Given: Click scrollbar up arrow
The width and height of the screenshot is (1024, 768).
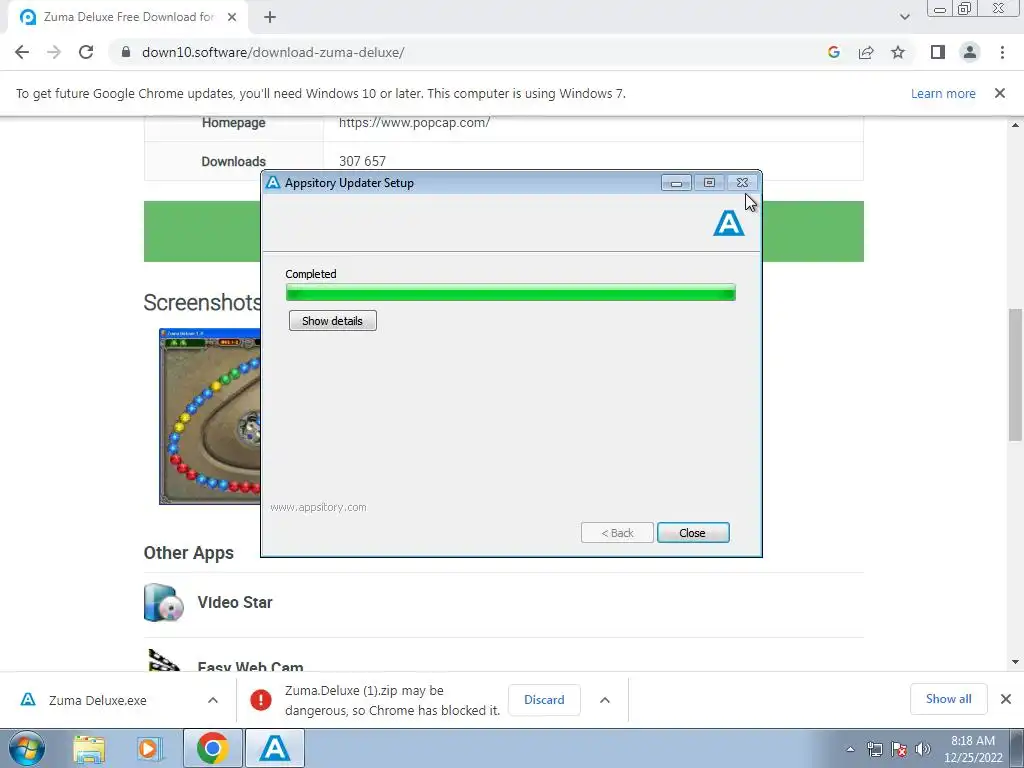Looking at the screenshot, I should coord(1015,125).
